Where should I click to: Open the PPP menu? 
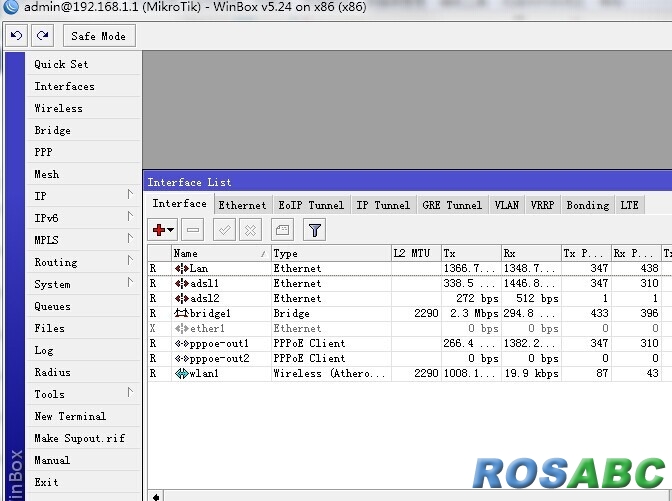coord(84,152)
